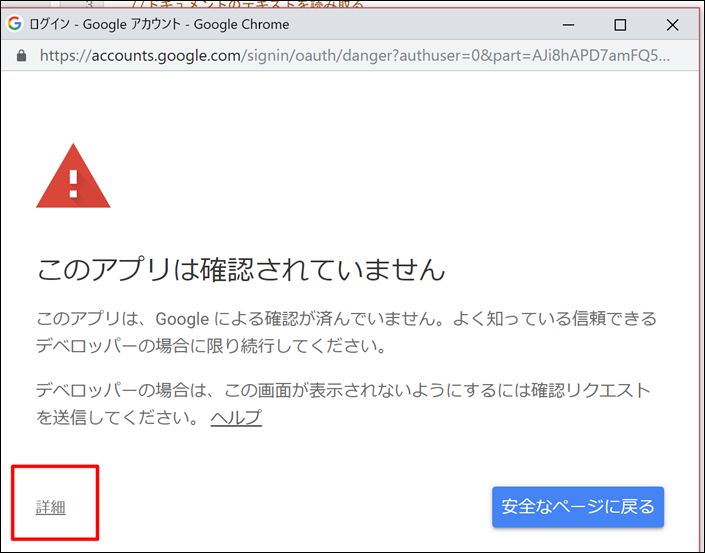
Task: Click the Google logo in title bar
Action: pos(15,23)
